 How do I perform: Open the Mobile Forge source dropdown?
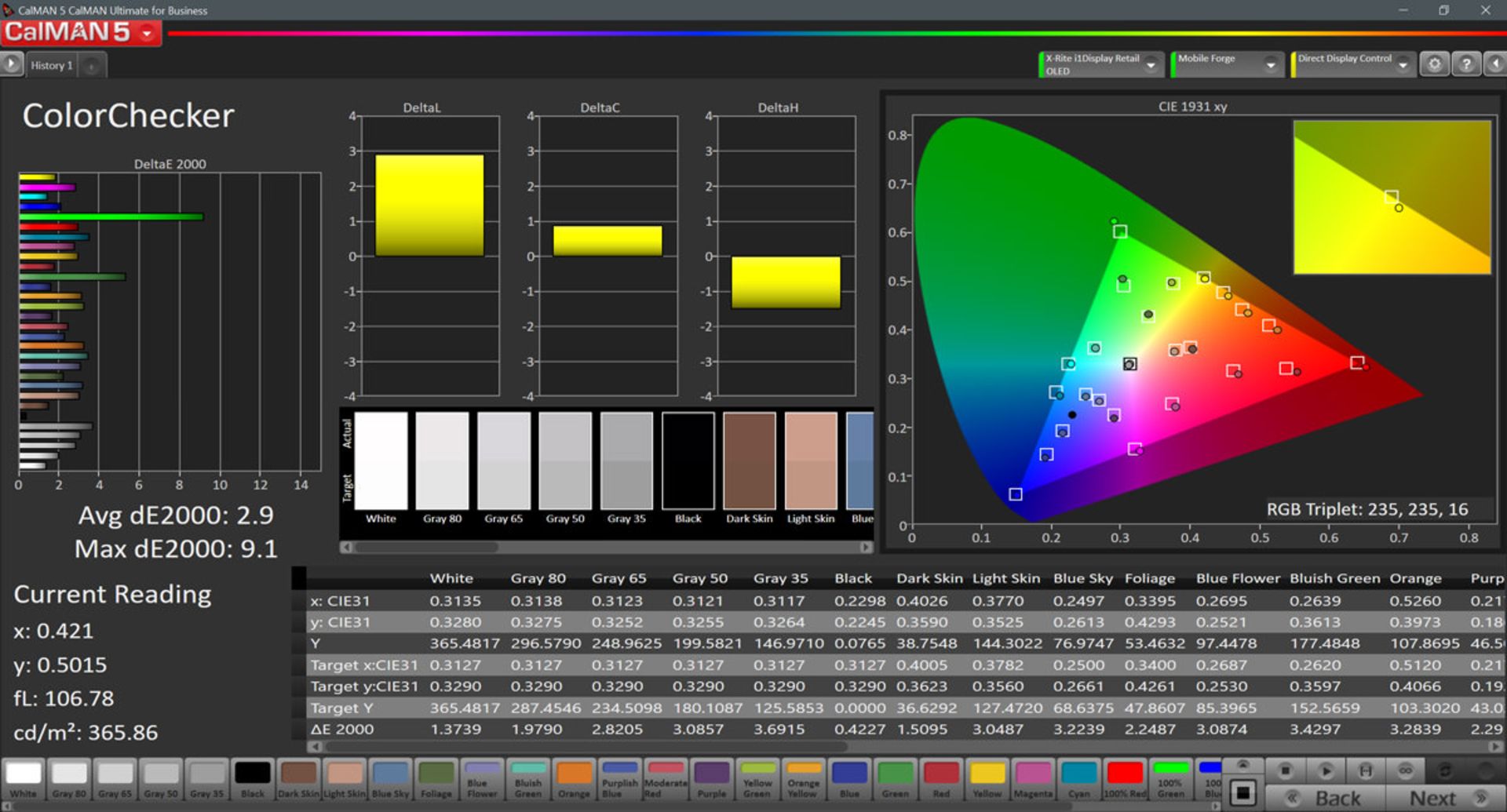1270,65
